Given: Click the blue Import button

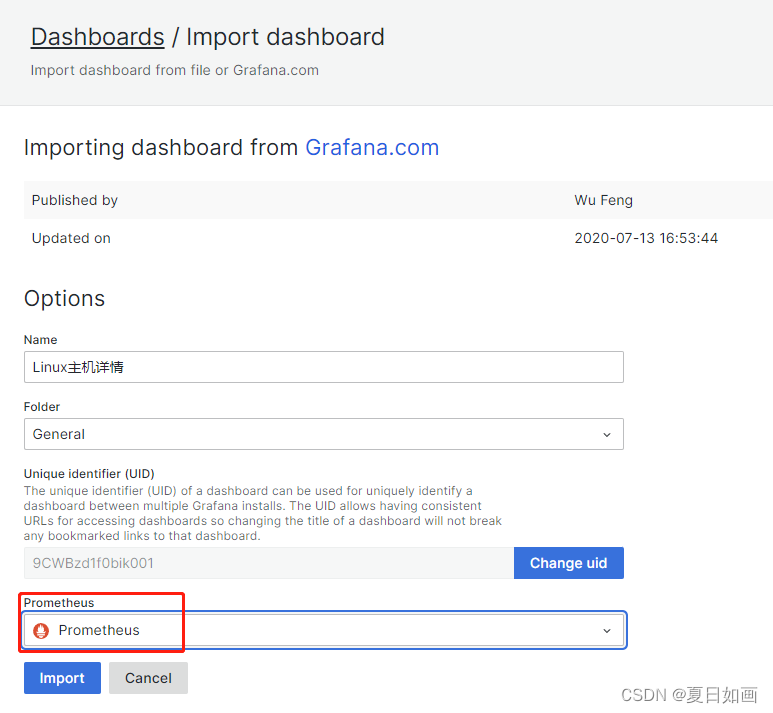Looking at the screenshot, I should click(62, 678).
